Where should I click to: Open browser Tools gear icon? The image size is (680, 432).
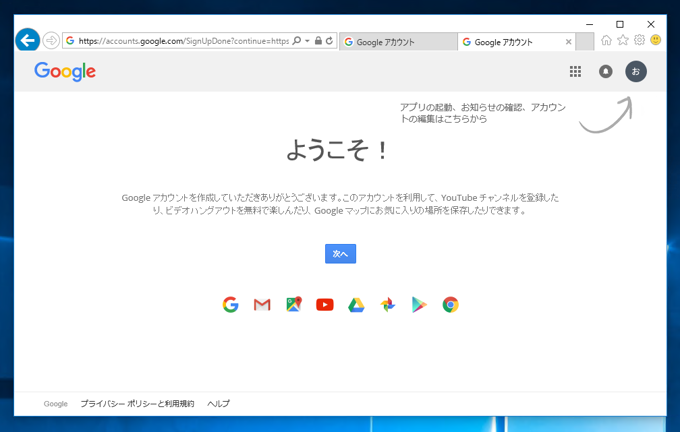pyautogui.click(x=639, y=40)
